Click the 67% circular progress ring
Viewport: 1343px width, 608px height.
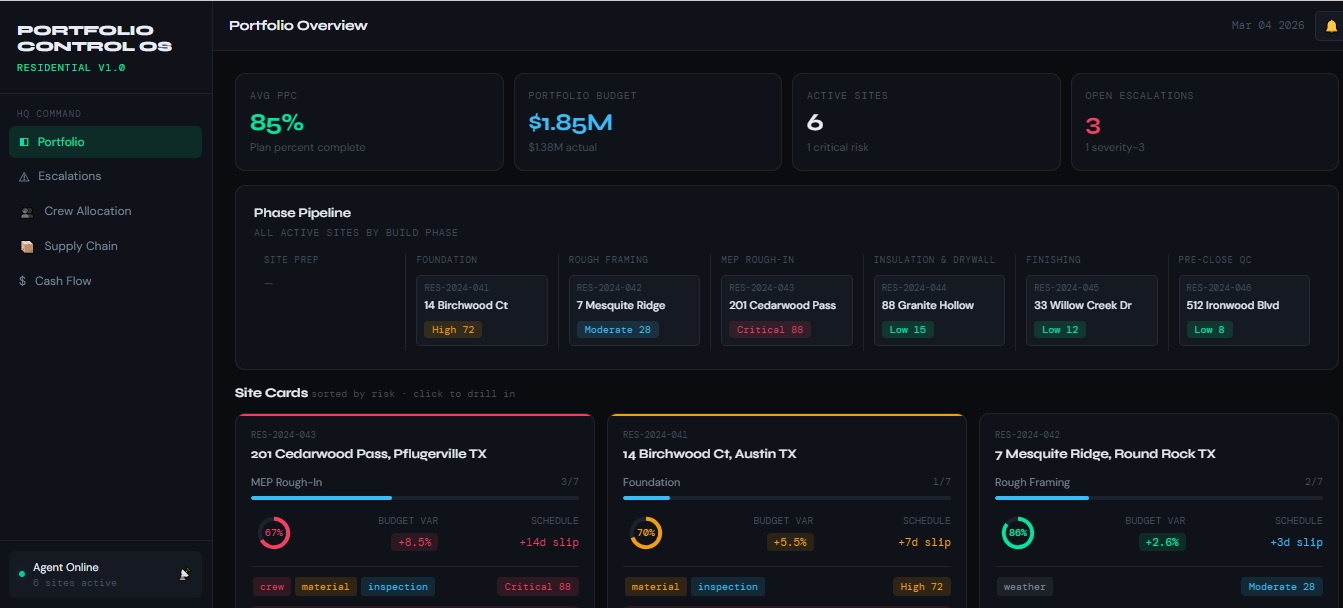tap(274, 533)
